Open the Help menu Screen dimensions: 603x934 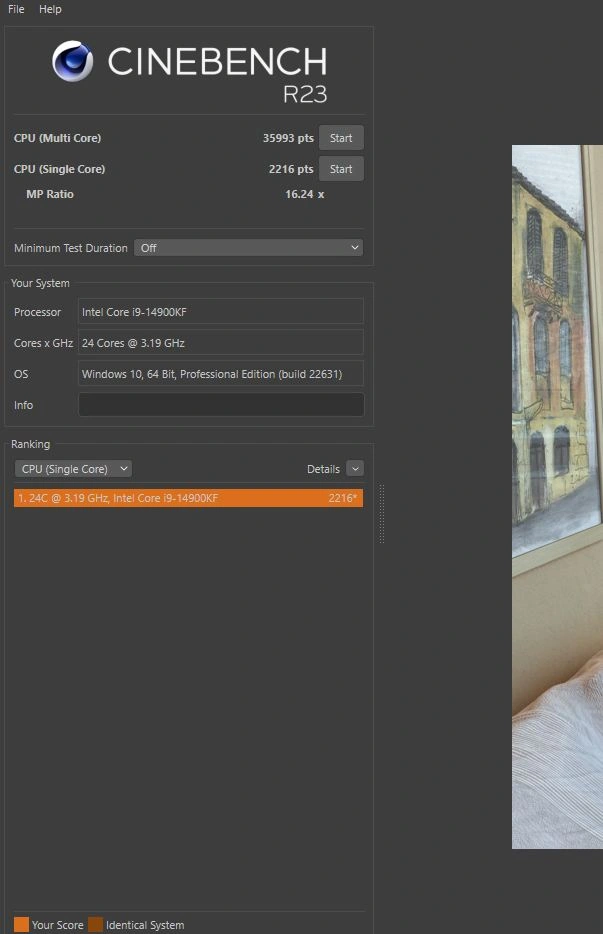tap(50, 9)
